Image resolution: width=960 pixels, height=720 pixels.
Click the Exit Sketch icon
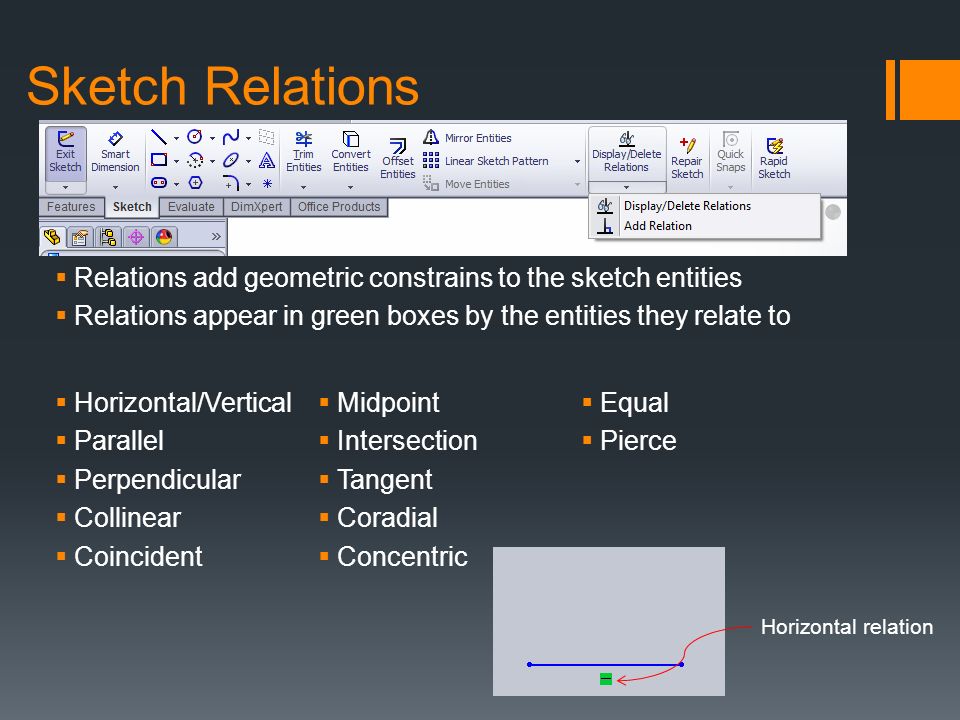(65, 152)
